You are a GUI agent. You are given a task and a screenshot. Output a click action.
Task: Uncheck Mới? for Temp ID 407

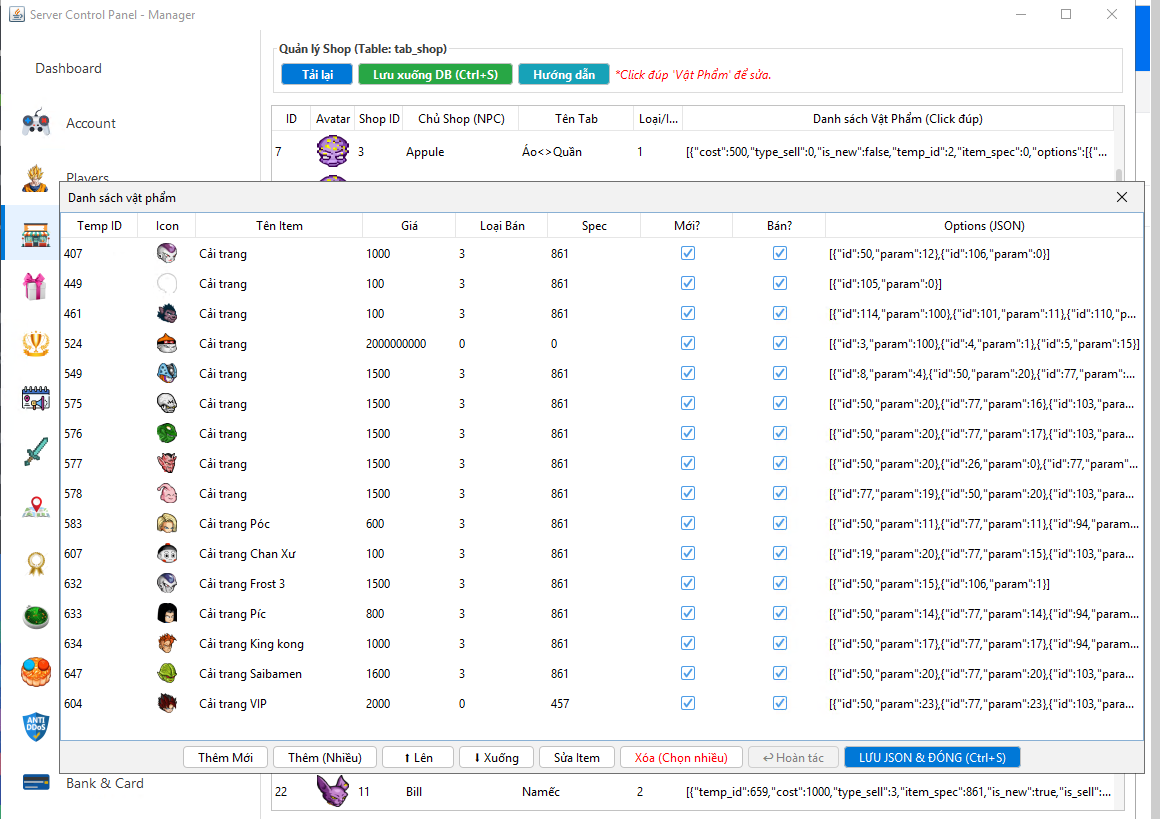688,253
